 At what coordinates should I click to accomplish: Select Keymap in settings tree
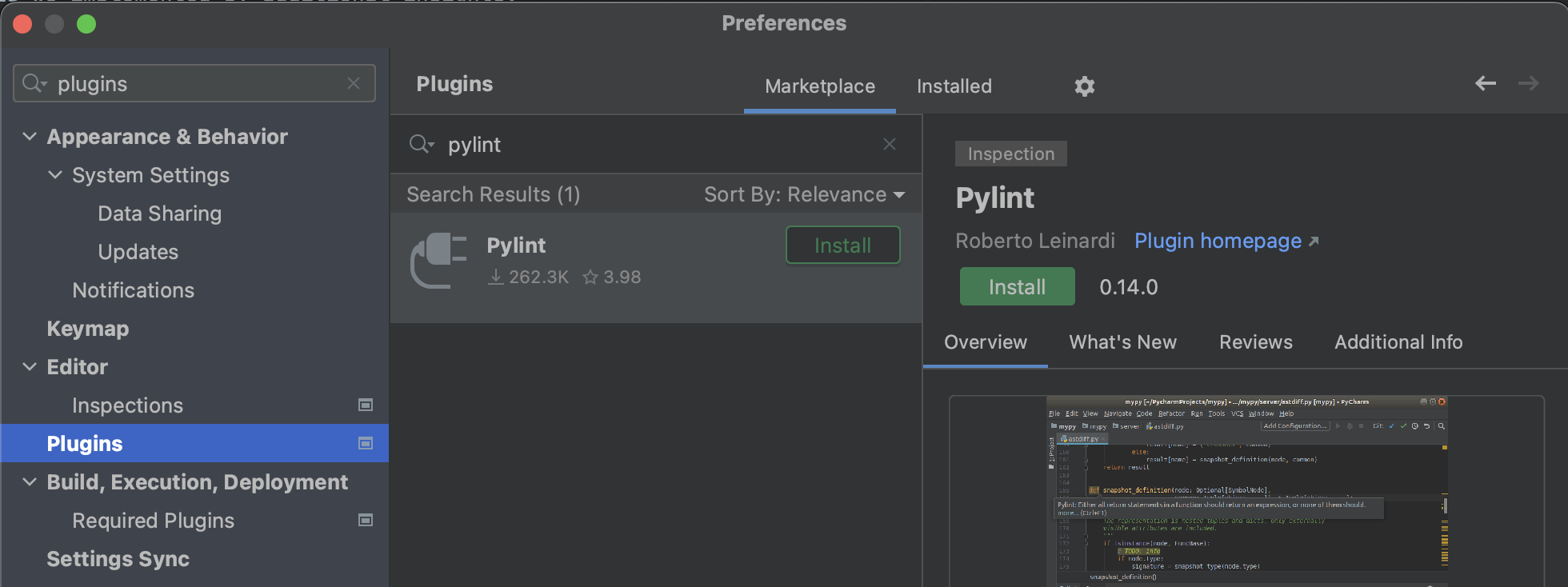[88, 329]
